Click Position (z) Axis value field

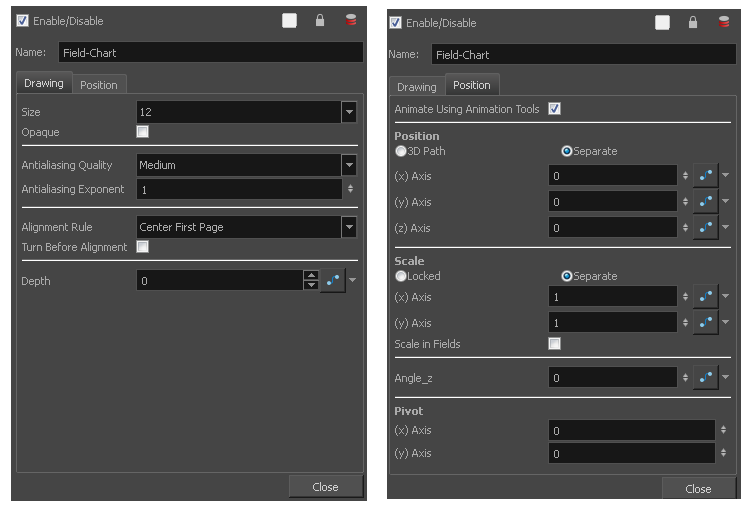[x=613, y=227]
